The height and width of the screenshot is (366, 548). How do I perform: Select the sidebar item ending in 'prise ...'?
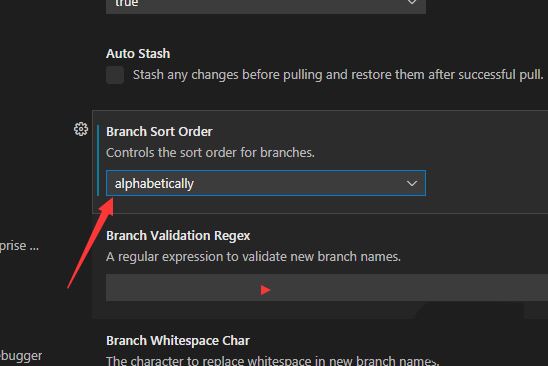point(19,246)
